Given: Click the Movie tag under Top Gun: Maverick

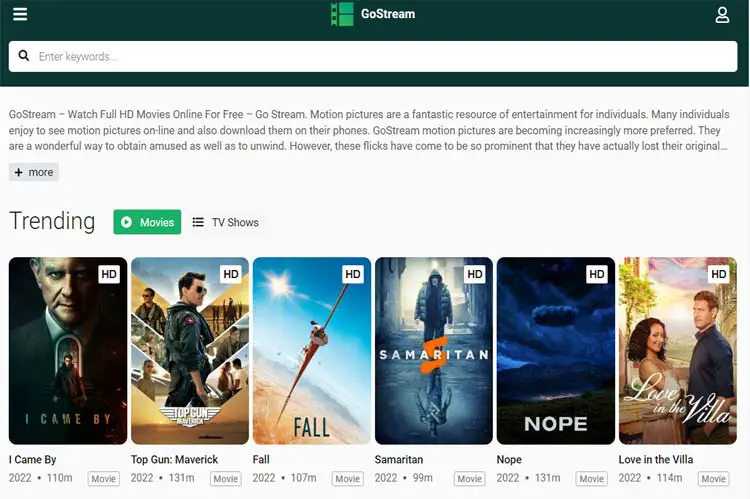Looking at the screenshot, I should click(x=225, y=478).
